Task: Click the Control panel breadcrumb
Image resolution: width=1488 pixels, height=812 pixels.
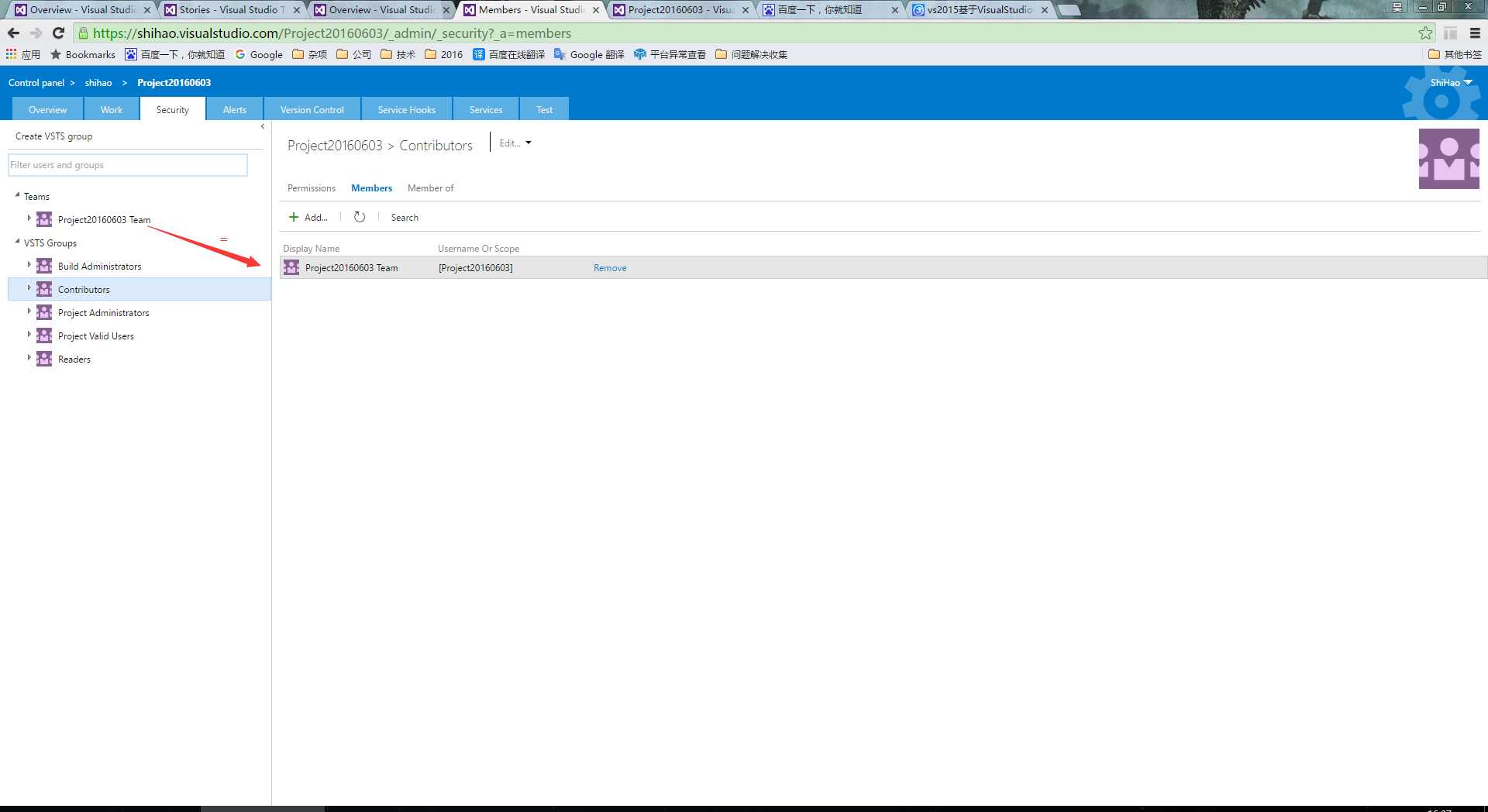Action: [x=36, y=83]
